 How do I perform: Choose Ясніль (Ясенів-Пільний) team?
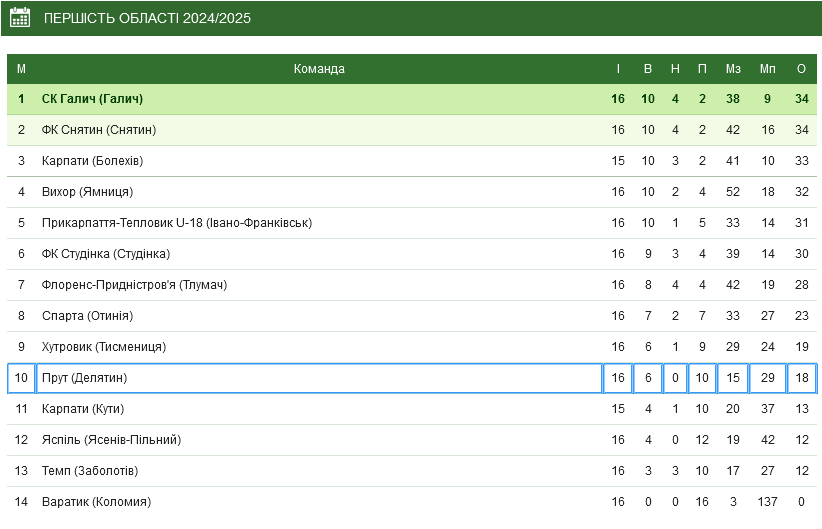[x=112, y=440]
